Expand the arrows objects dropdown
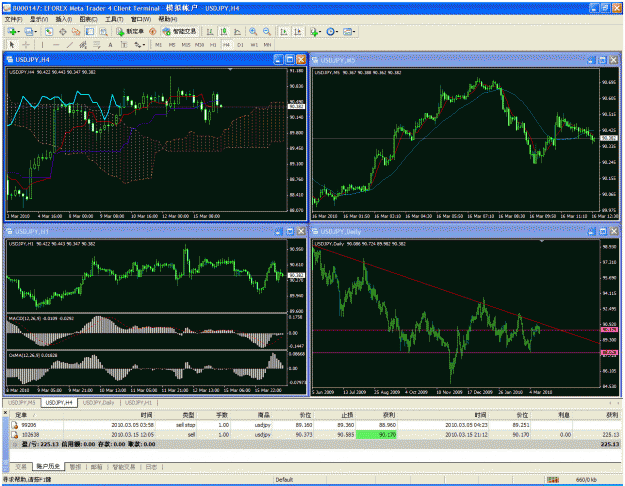 tap(144, 45)
